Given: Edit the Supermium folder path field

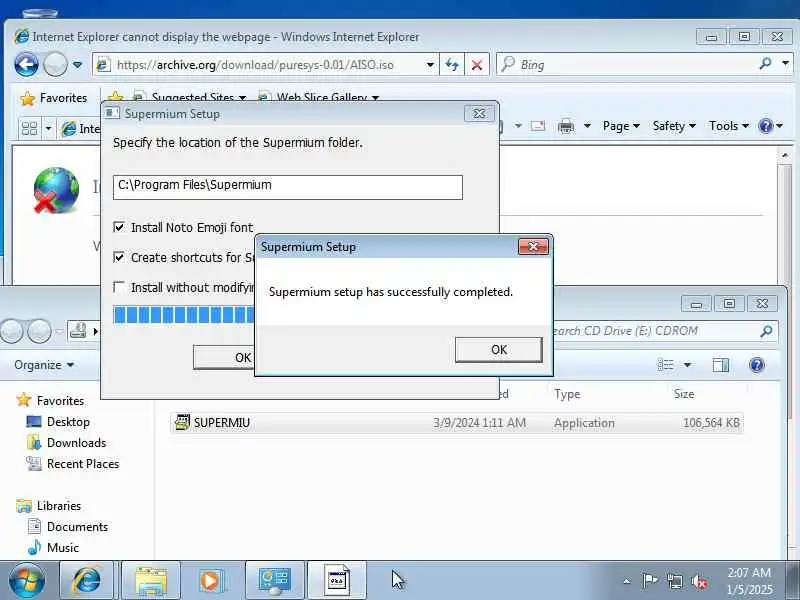Looking at the screenshot, I should point(288,187).
